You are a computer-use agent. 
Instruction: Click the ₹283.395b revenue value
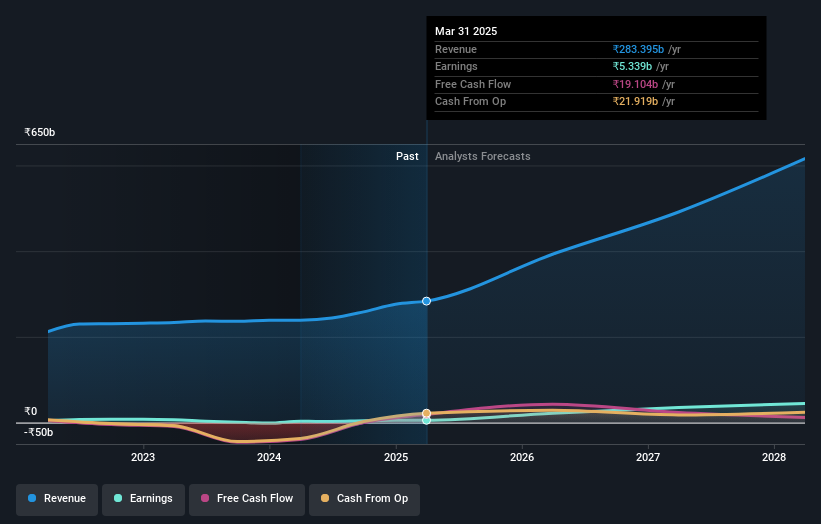pos(638,49)
